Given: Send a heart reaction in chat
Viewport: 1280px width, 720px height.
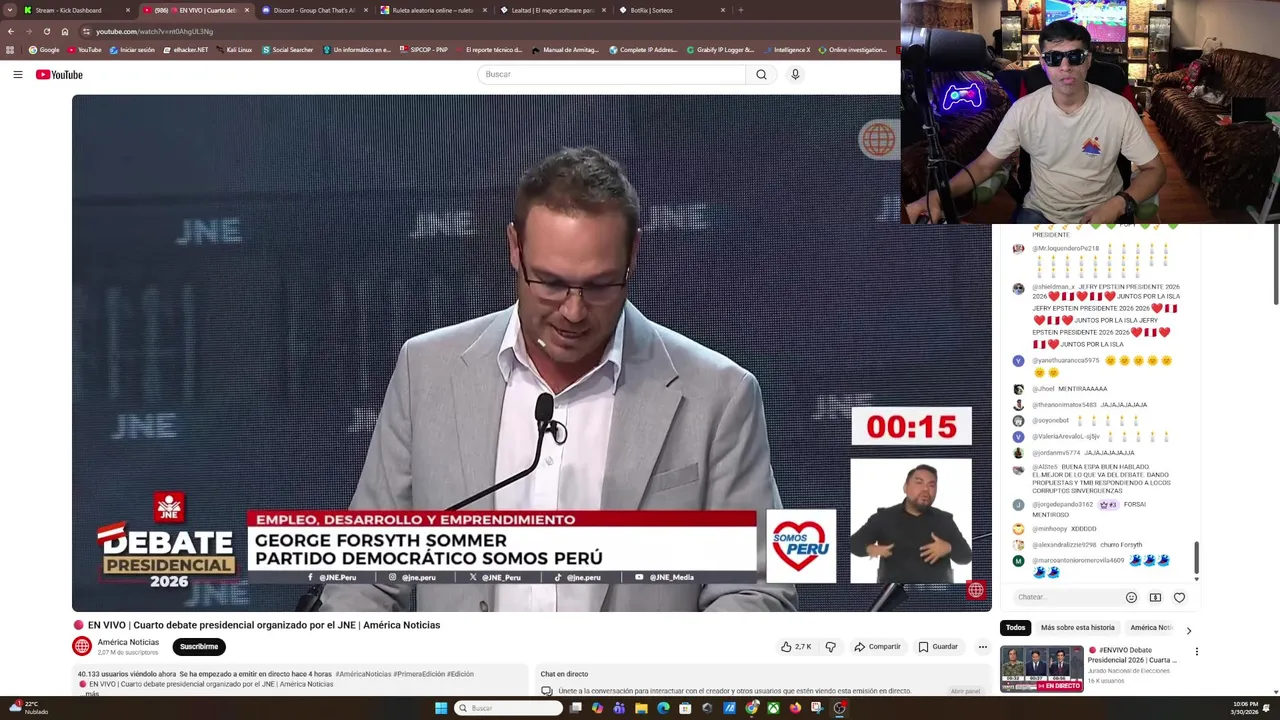Looking at the screenshot, I should click(1179, 597).
